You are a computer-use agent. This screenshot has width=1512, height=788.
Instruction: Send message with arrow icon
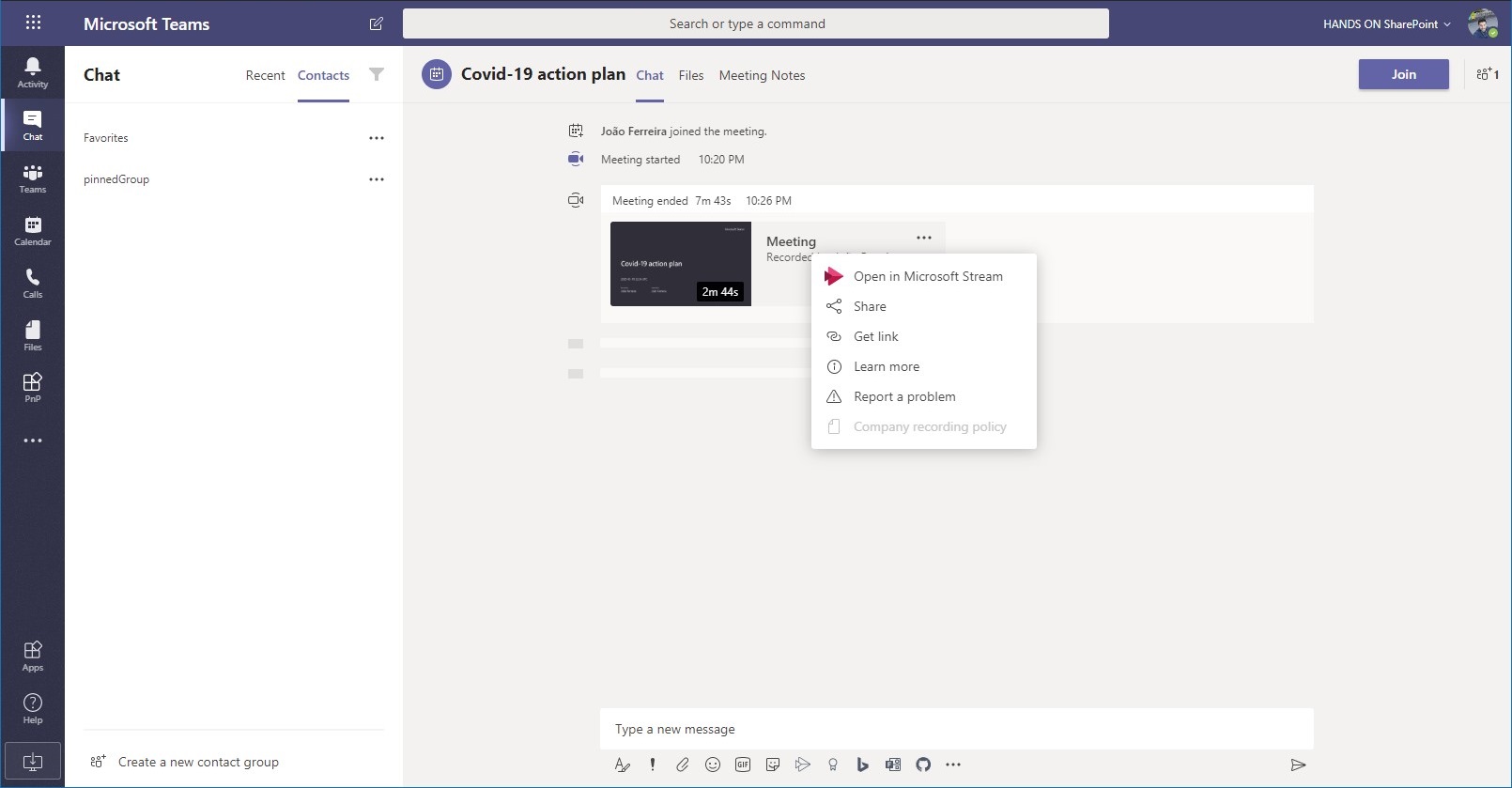[1298, 765]
